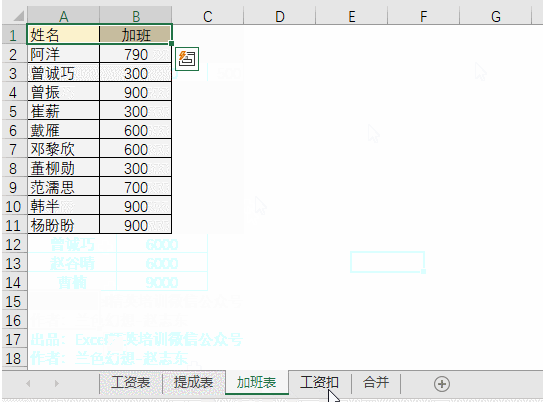Open the Quick Analysis icon beside the table
The image size is (548, 402).
pos(187,59)
